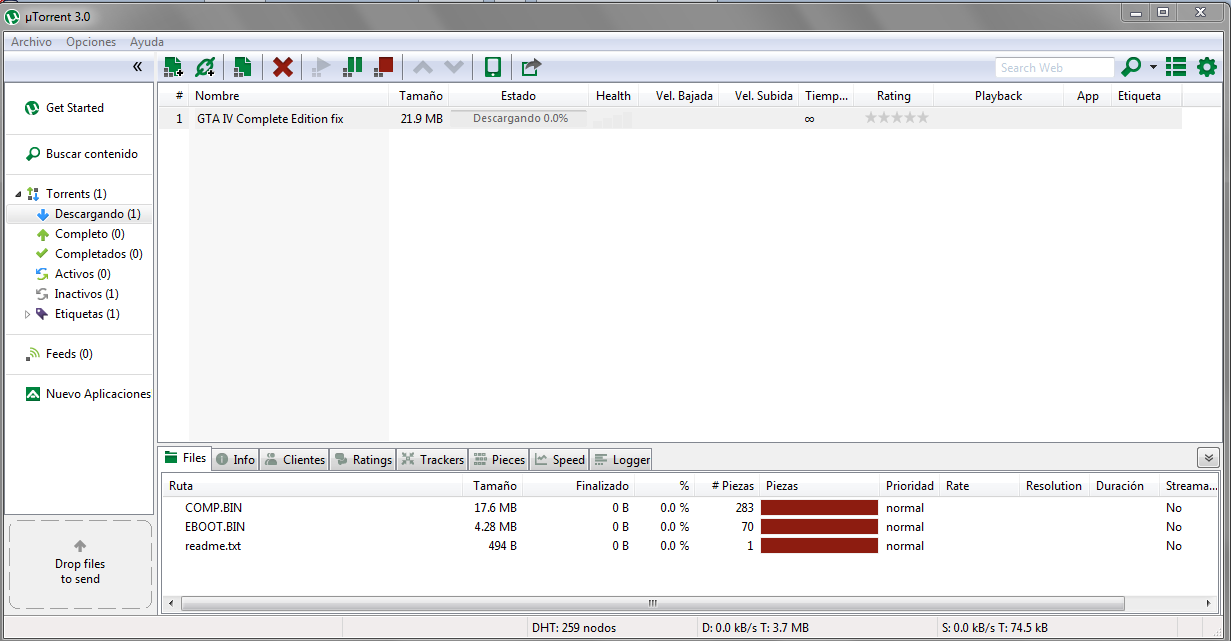Switch to the Info tab

coord(235,460)
